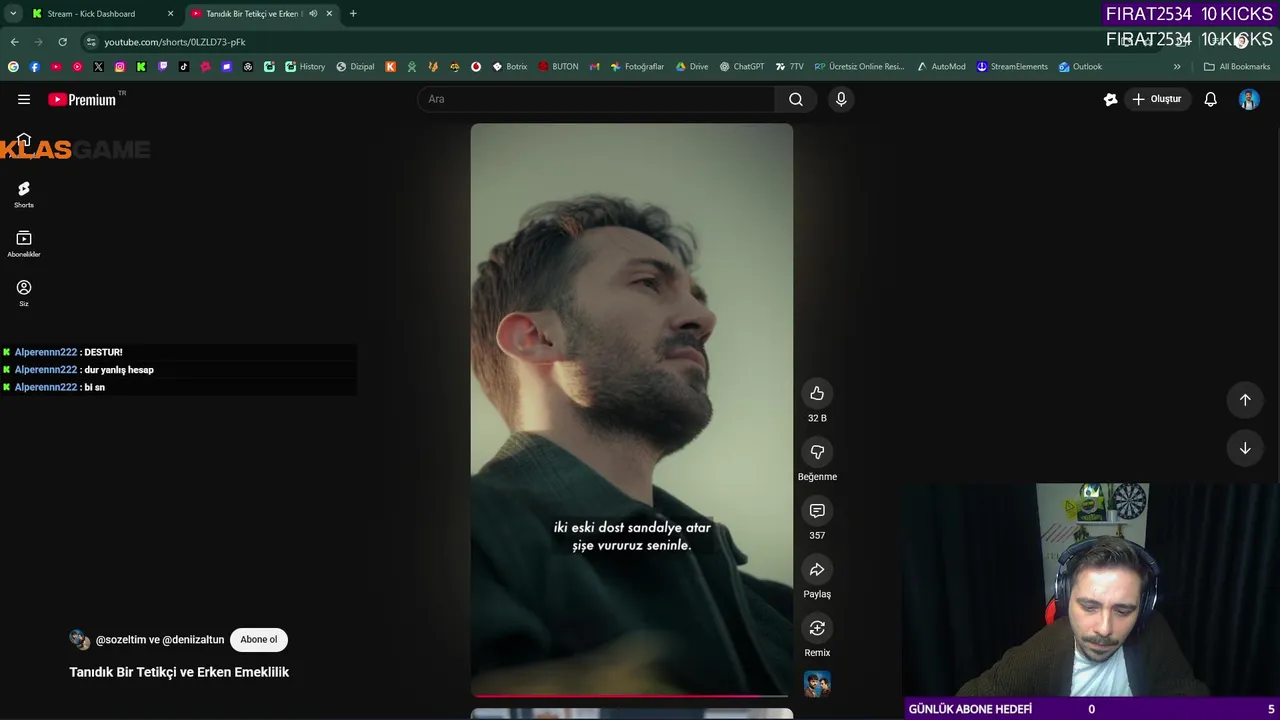
Task: Open the sound source thumbnail below Remix
Action: (x=817, y=684)
